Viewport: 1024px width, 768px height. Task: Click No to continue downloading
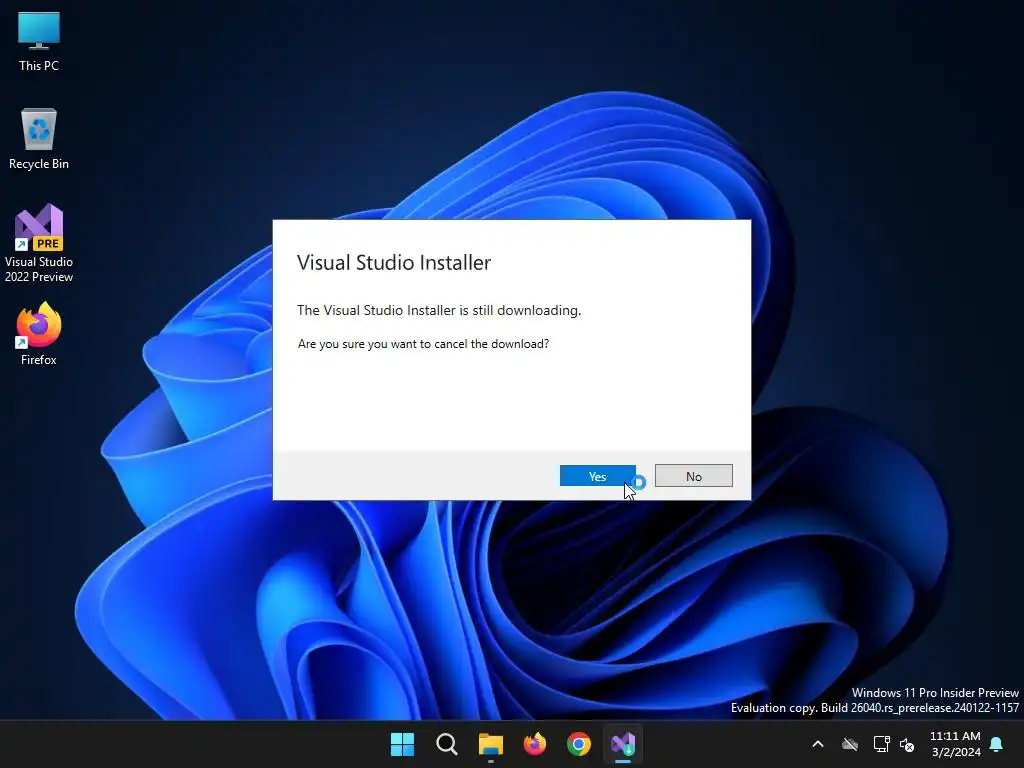click(694, 476)
